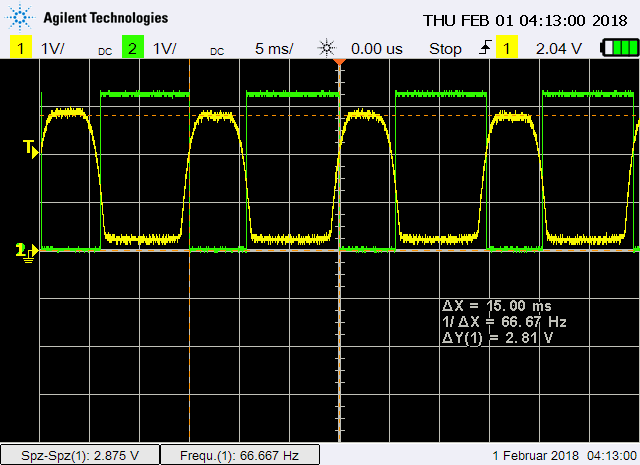Click the horizontal delay sun-shaped icon
The width and height of the screenshot is (640, 465).
(x=325, y=48)
